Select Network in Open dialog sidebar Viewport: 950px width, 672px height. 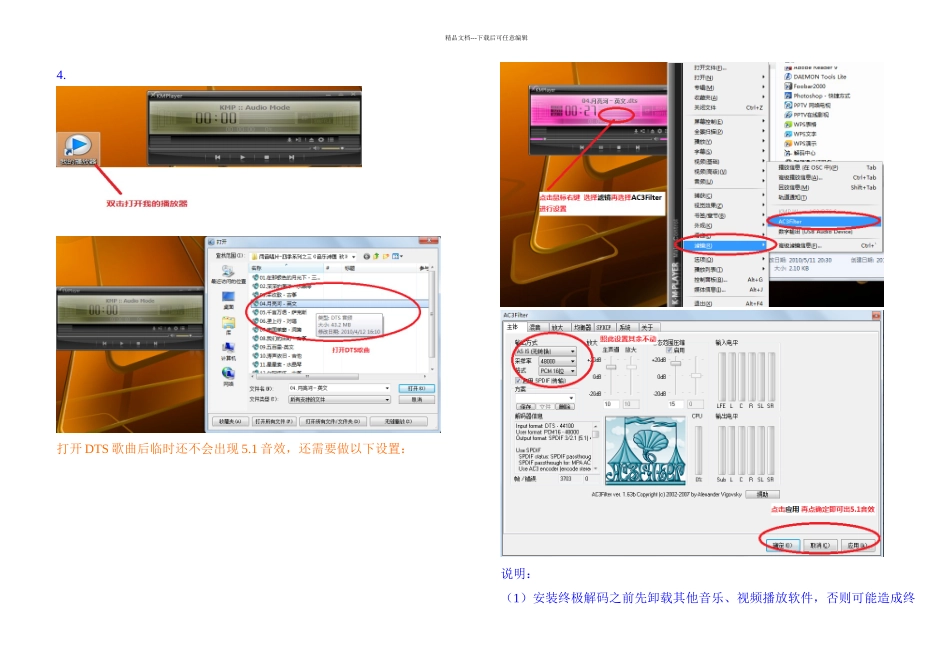point(228,376)
